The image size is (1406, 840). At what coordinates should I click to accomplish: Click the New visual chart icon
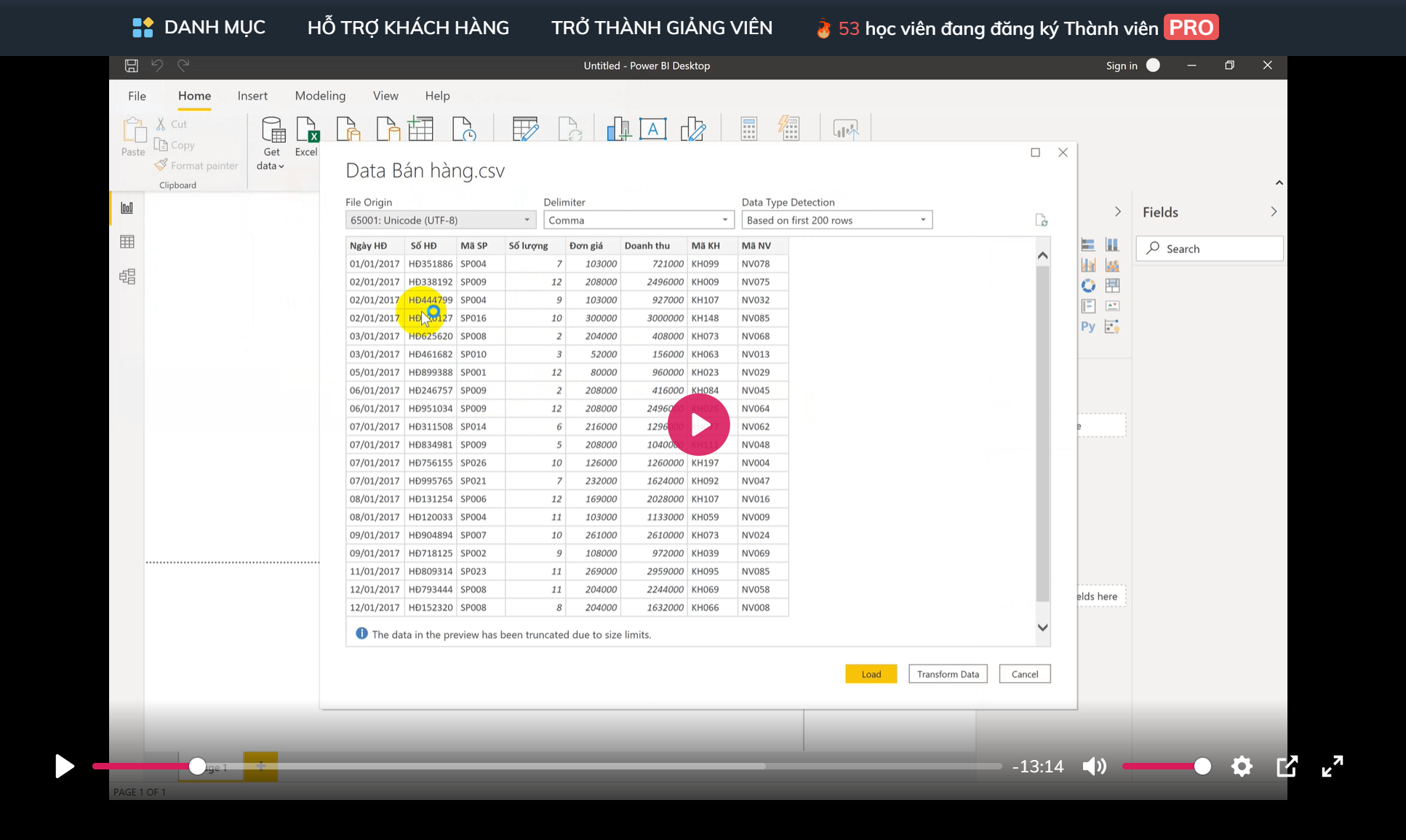(x=618, y=129)
